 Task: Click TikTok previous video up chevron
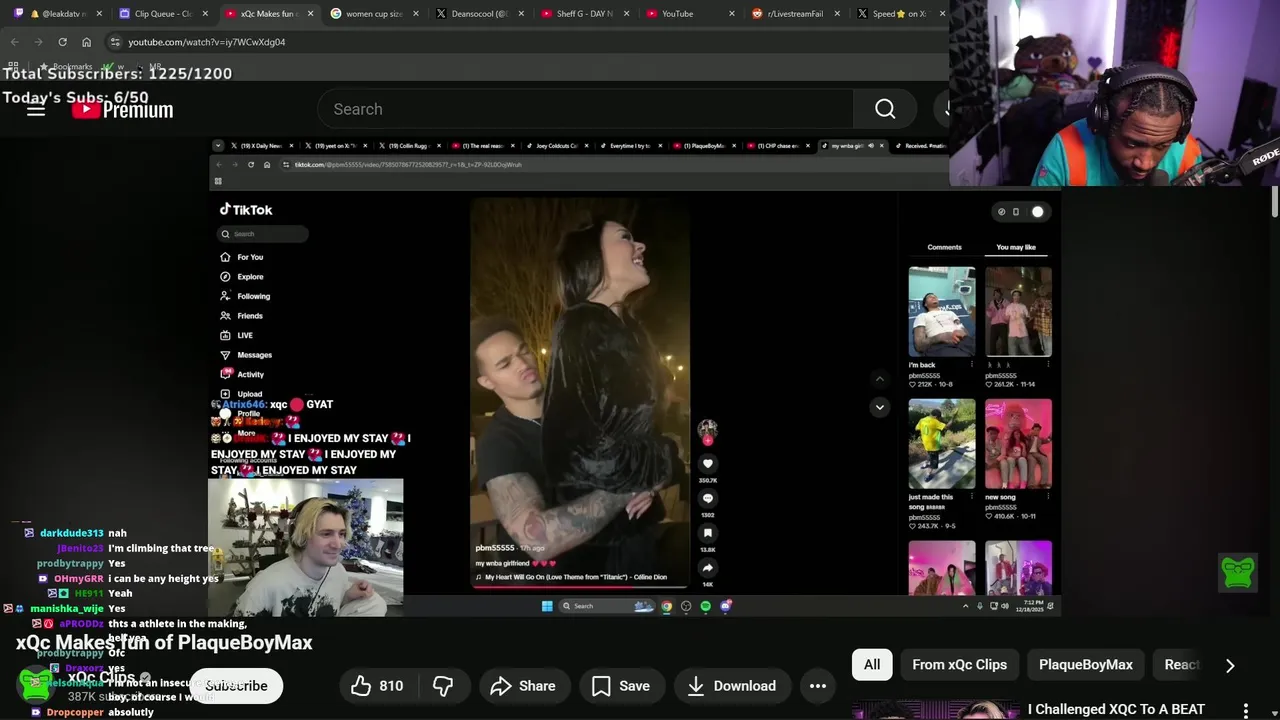pyautogui.click(x=880, y=378)
